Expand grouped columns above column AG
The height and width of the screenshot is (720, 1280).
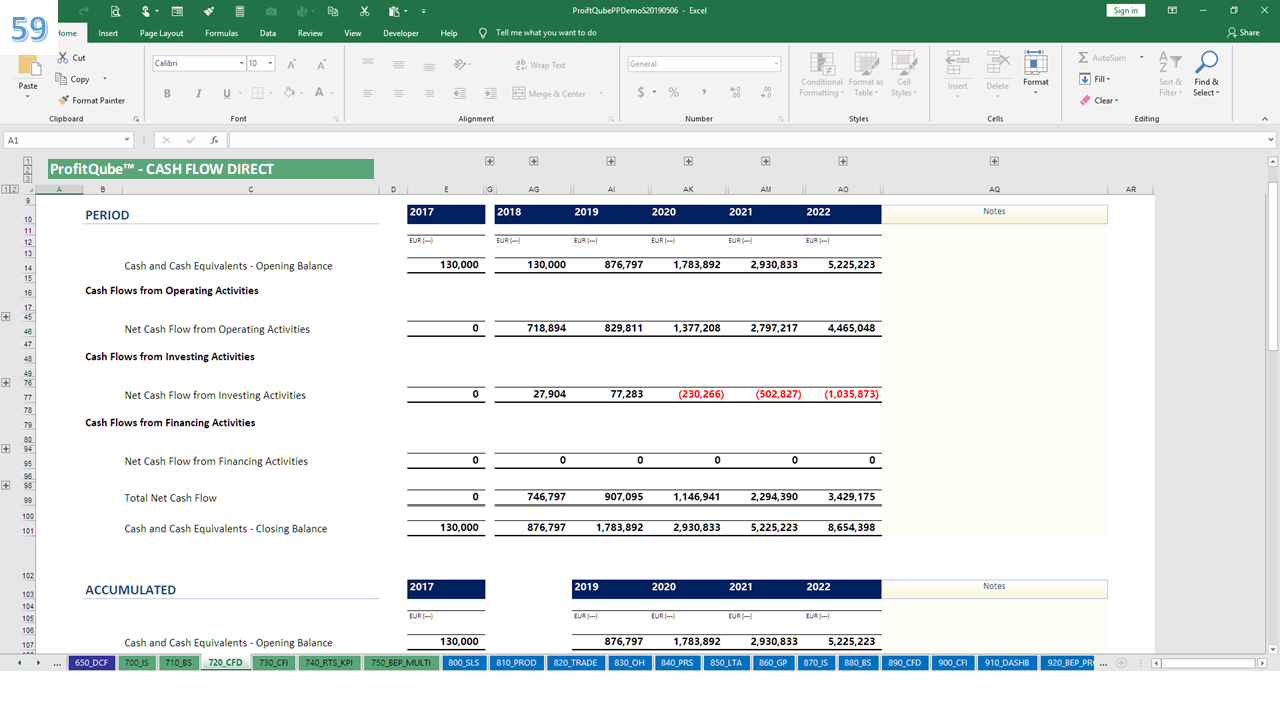tap(534, 161)
